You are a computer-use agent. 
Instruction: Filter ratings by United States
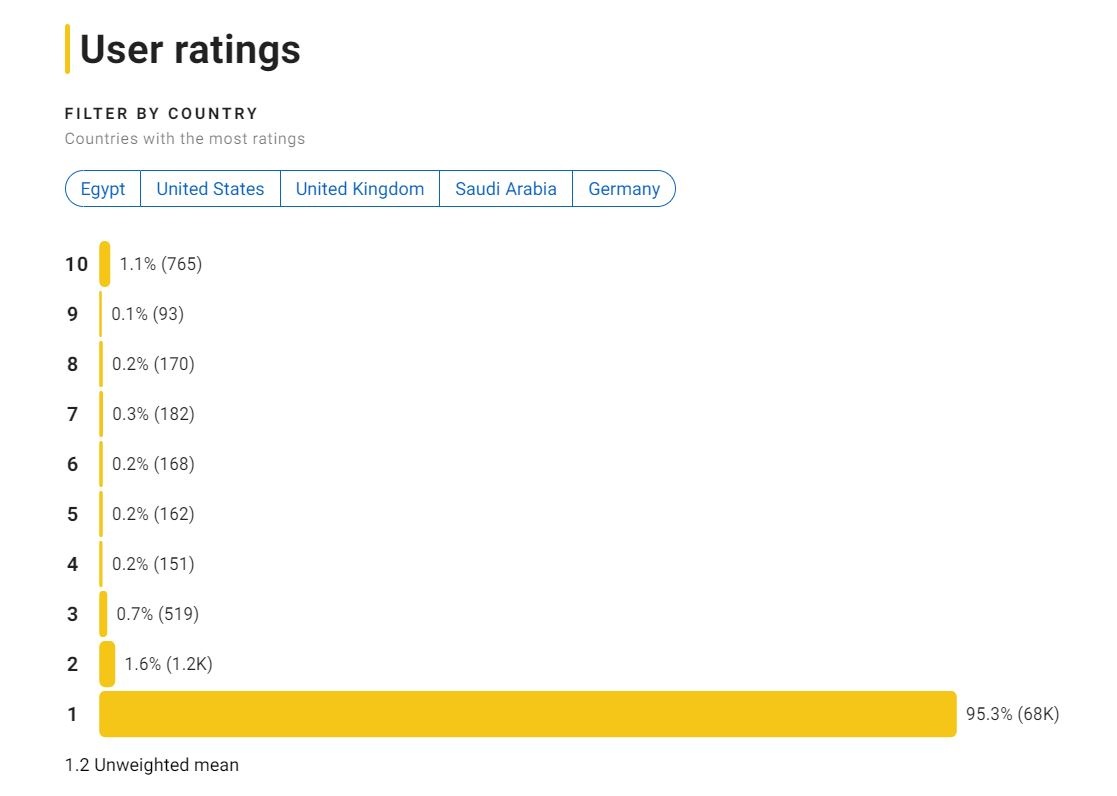point(210,189)
